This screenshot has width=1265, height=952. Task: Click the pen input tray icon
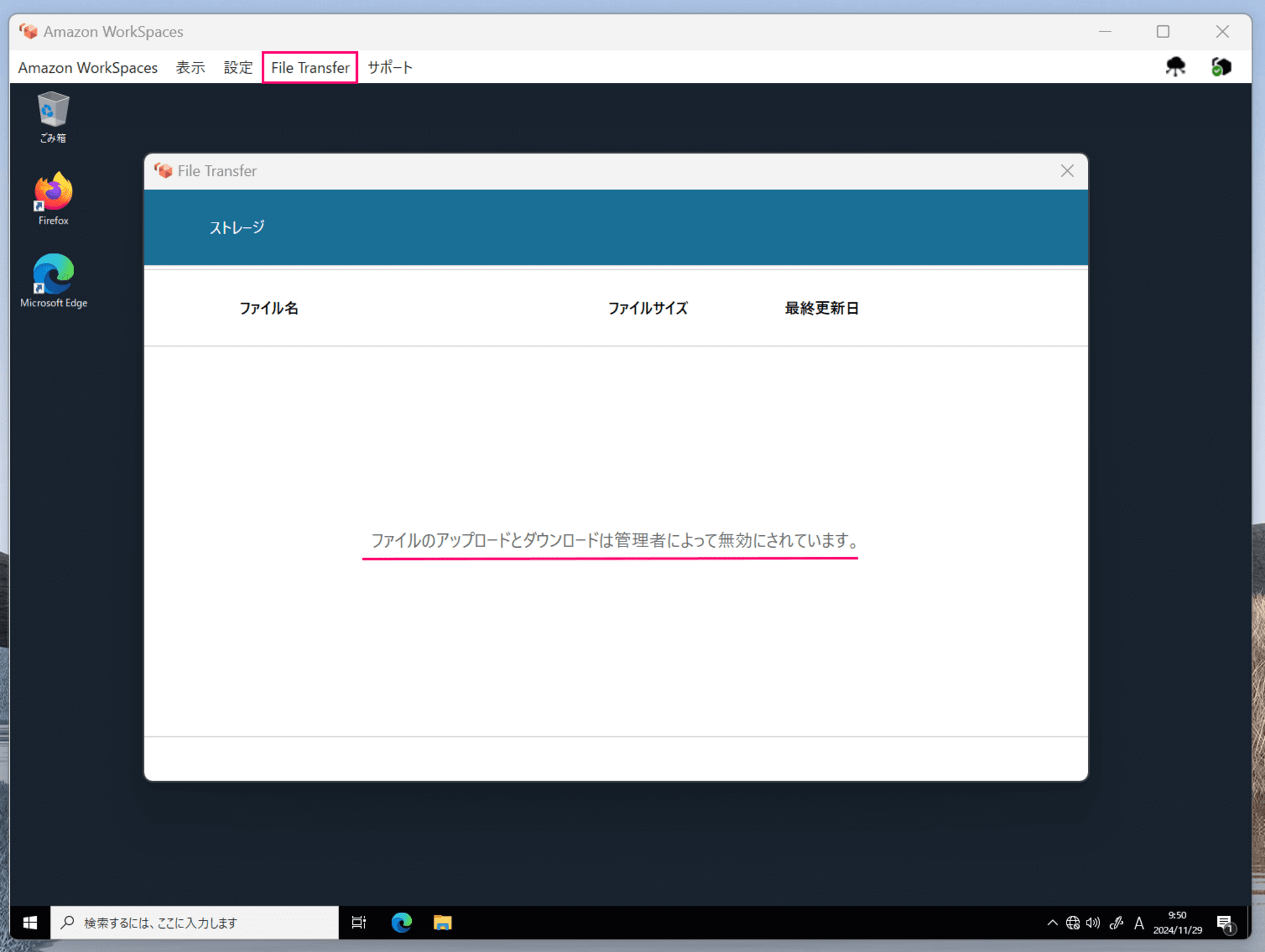pos(1116,923)
